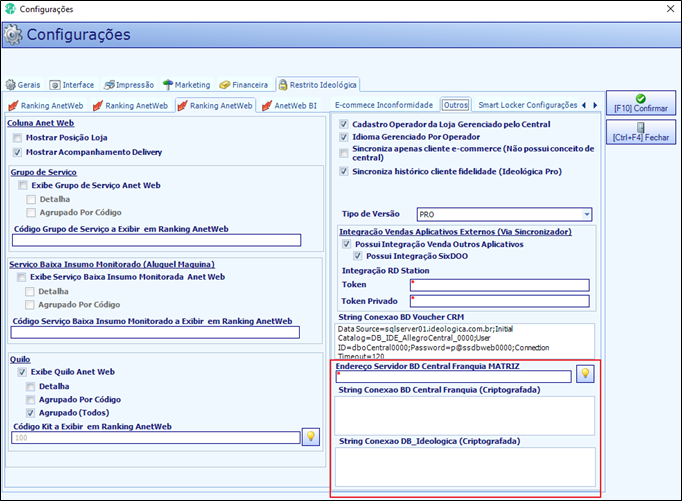Click the RD Station Token input field
This screenshot has height=501, width=682.
500,285
